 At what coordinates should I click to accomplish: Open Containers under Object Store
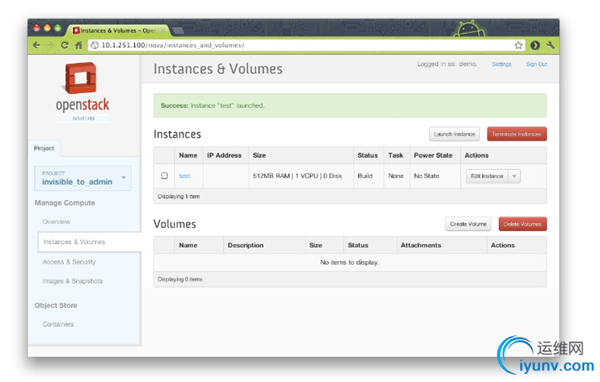coord(58,324)
